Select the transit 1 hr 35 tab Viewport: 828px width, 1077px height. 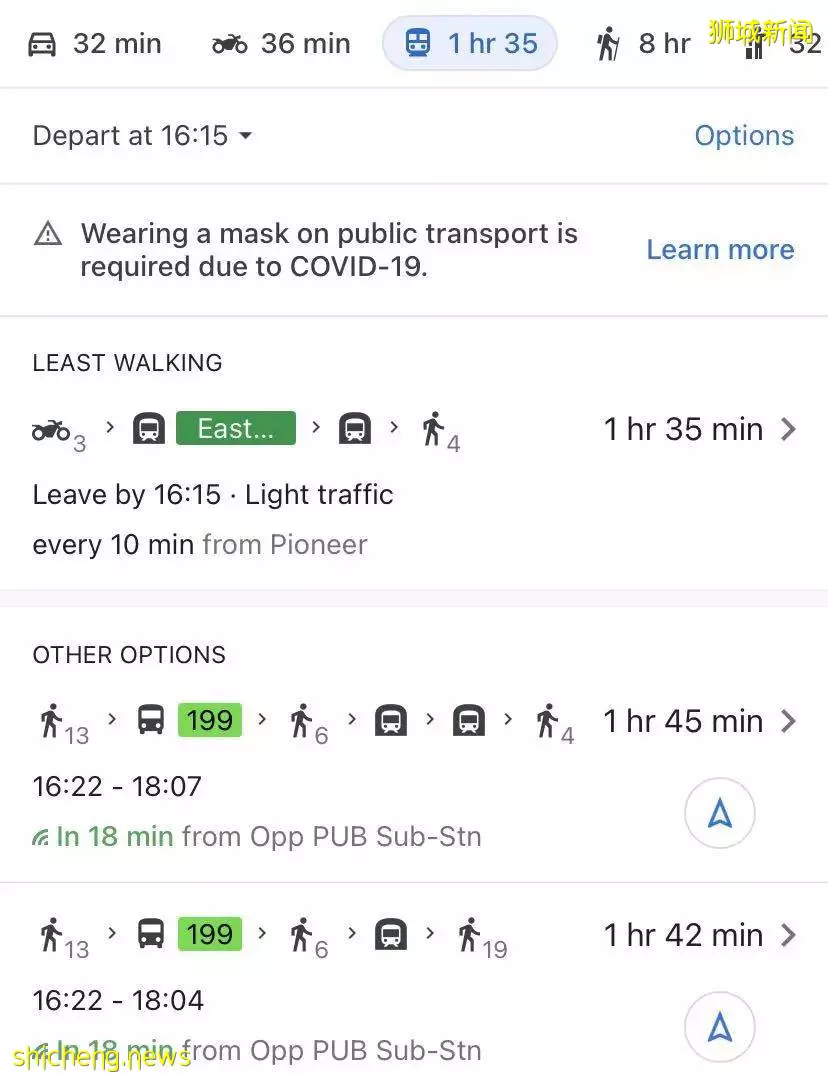pos(470,43)
